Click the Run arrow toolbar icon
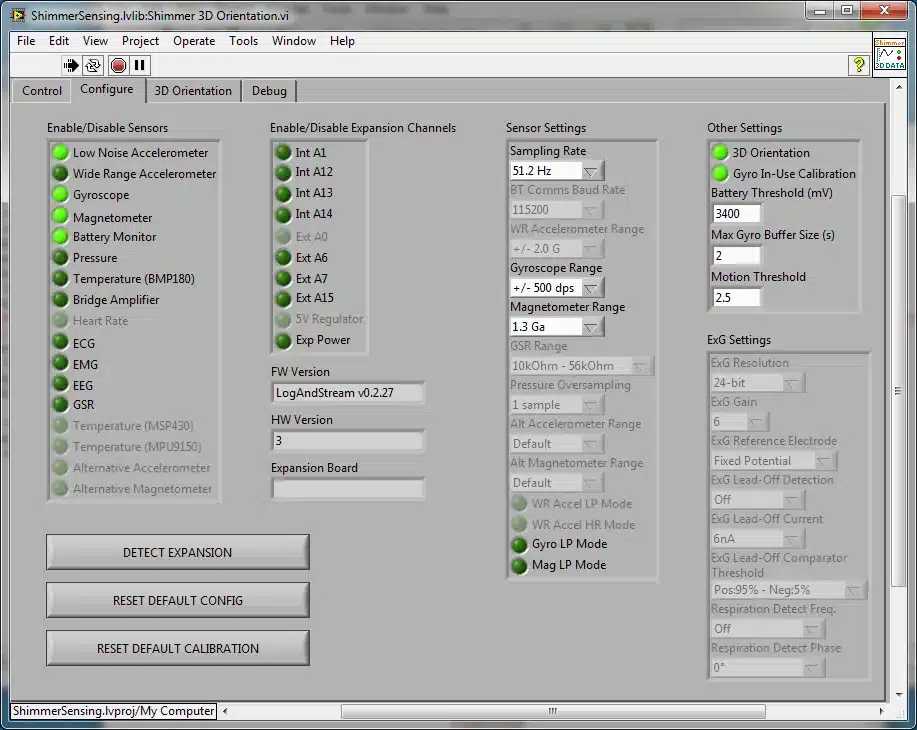The width and height of the screenshot is (917, 730). pyautogui.click(x=71, y=65)
